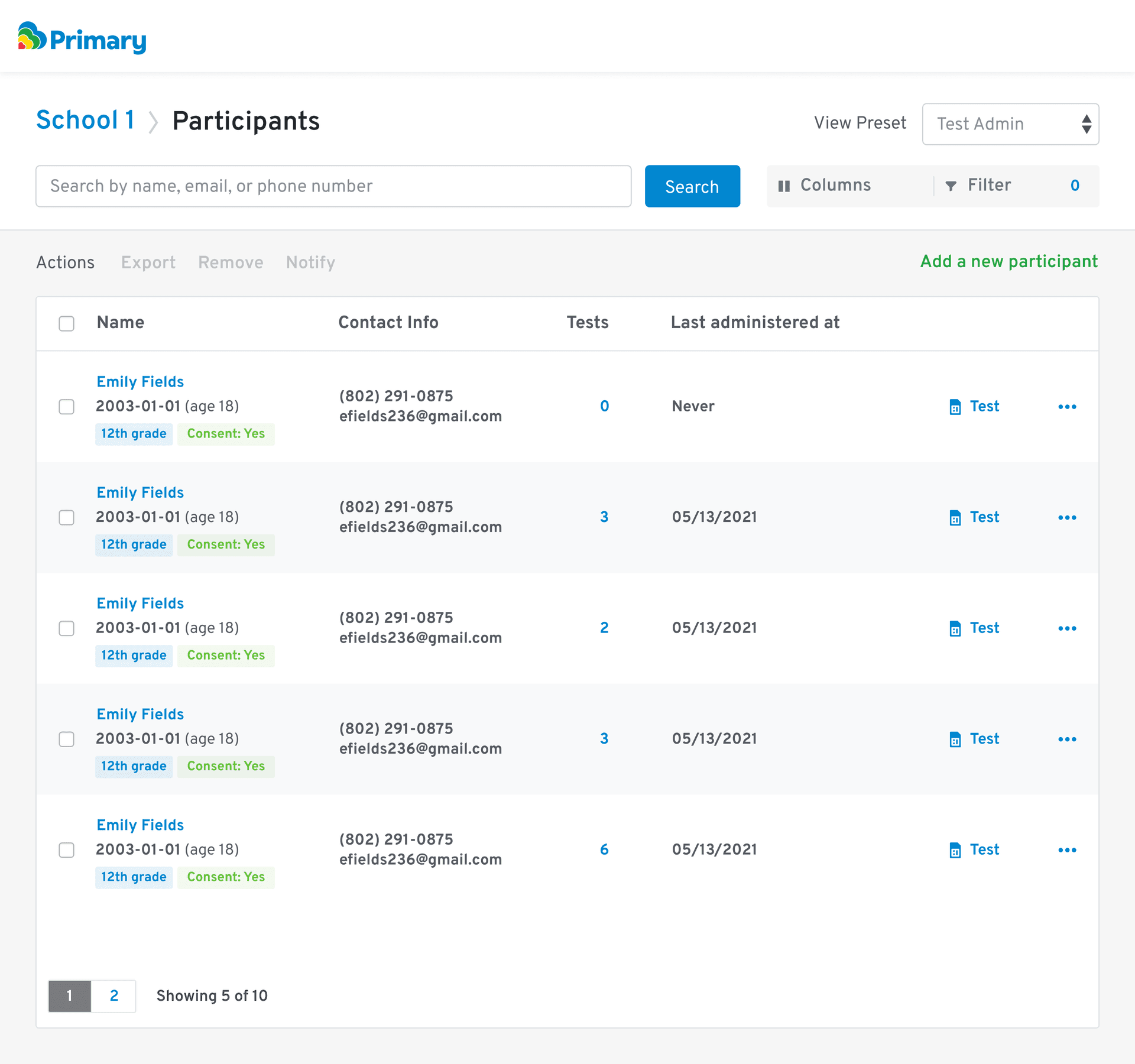Expand the Columns selector

[x=835, y=186]
